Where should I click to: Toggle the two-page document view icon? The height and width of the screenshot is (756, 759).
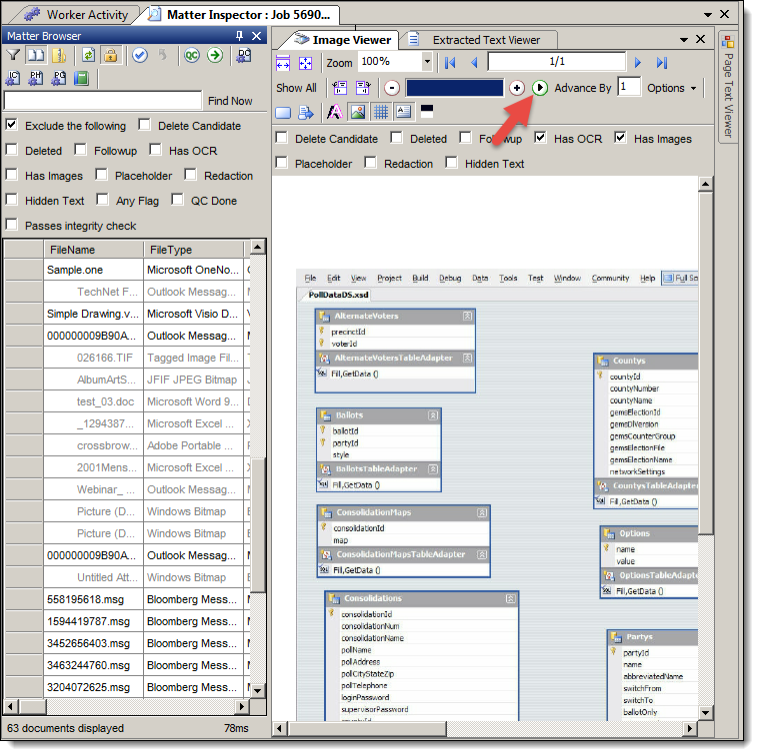click(36, 56)
